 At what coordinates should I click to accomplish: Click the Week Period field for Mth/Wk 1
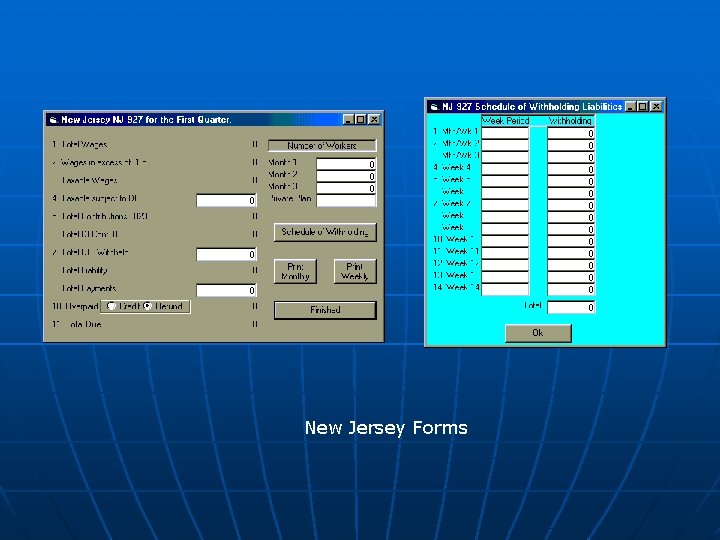[505, 133]
